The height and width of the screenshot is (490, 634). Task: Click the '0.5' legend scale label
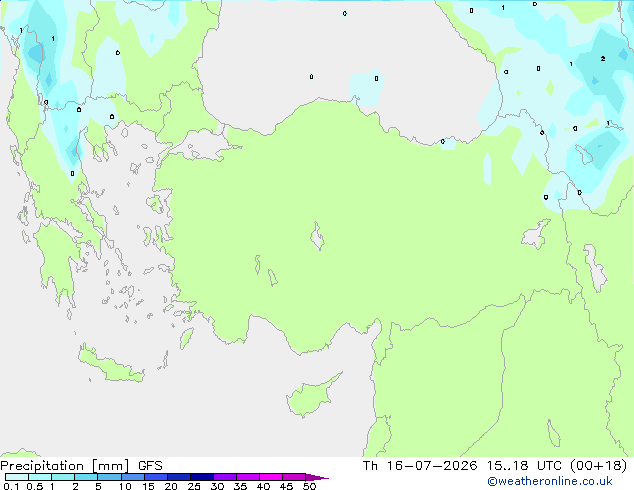coord(35,486)
